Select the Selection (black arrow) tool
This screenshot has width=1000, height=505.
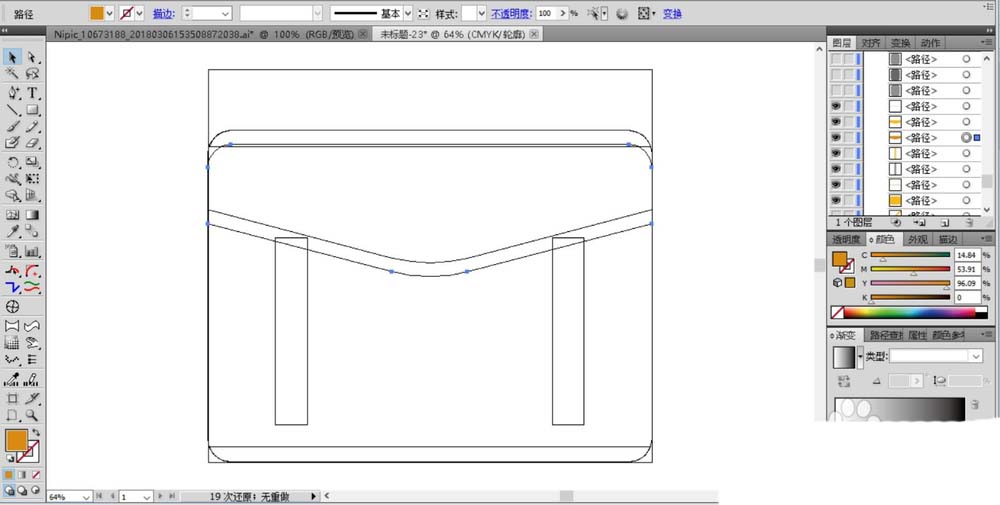coord(12,57)
